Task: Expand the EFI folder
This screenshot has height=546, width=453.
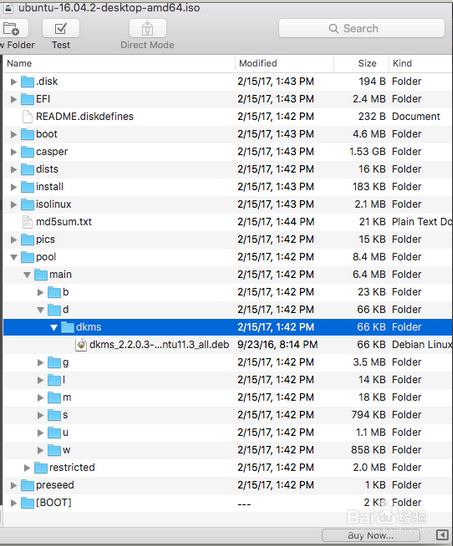Action: tap(14, 99)
